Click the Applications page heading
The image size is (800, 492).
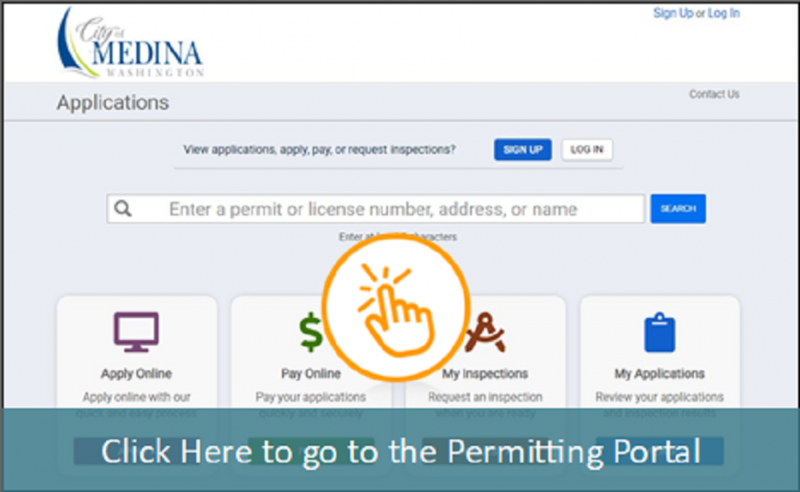[113, 103]
